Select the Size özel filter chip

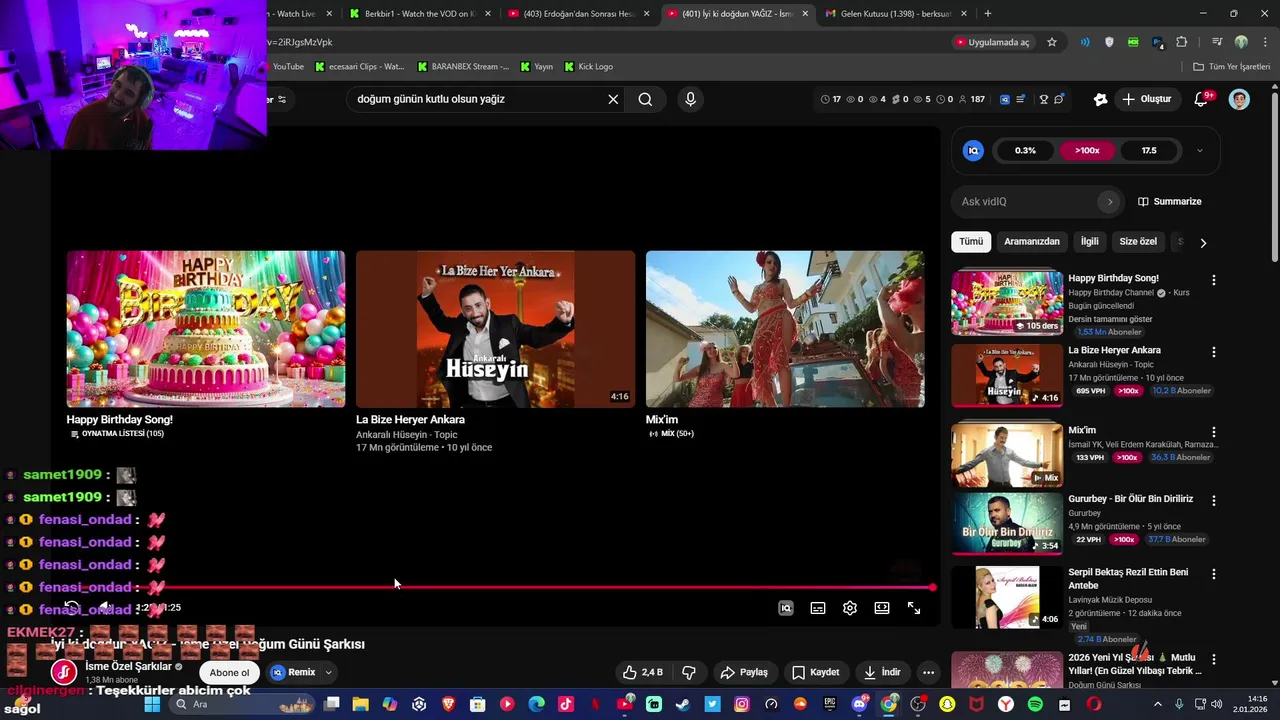(1138, 242)
